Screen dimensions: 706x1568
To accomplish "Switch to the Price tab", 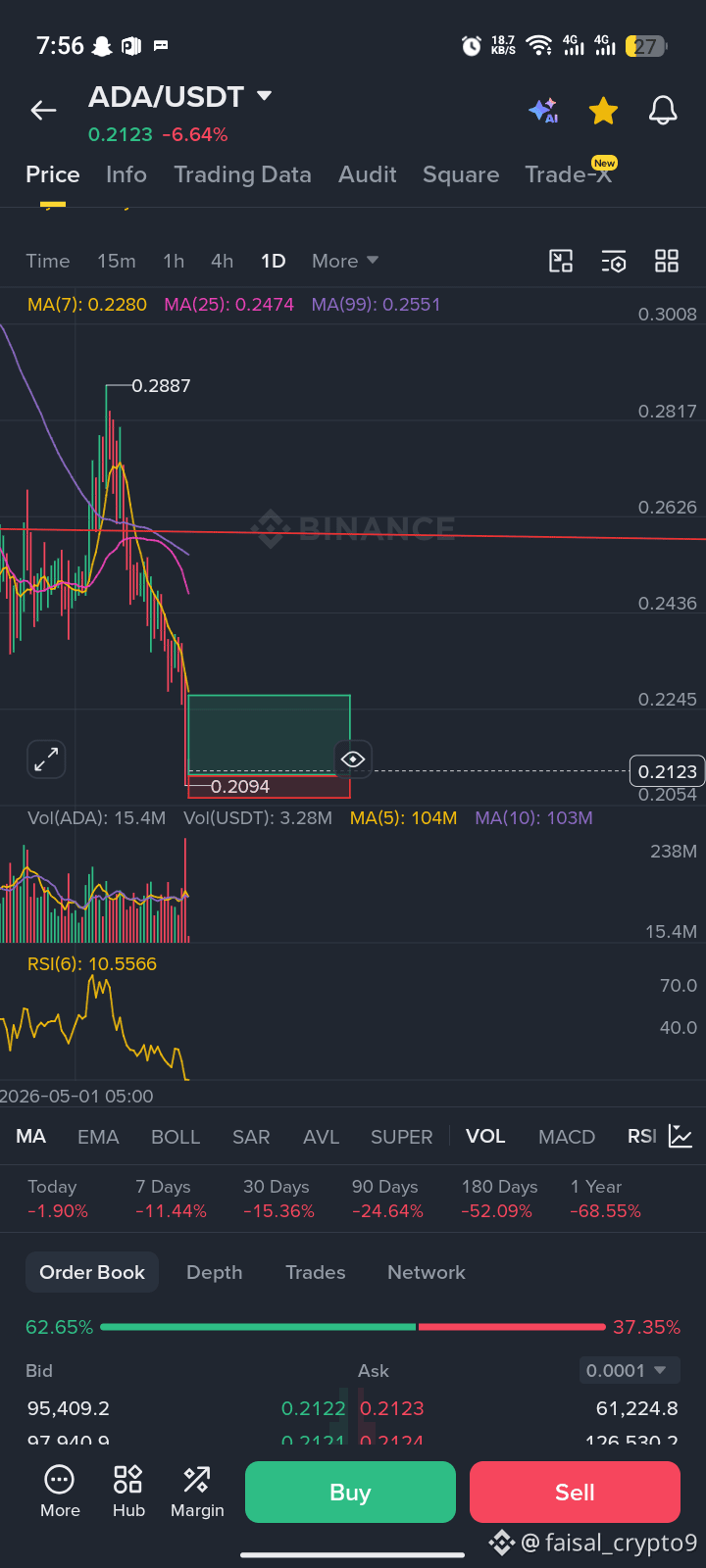I will (53, 174).
